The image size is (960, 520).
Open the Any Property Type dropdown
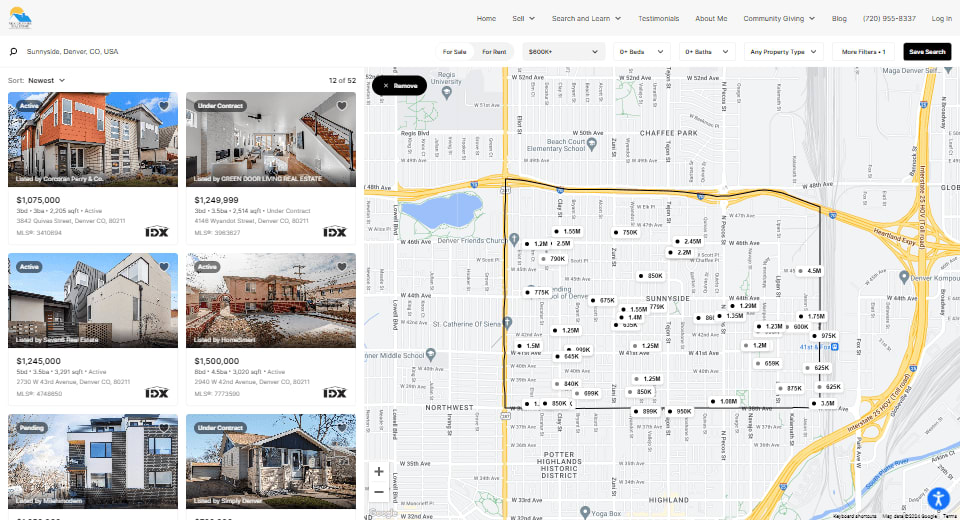[784, 51]
